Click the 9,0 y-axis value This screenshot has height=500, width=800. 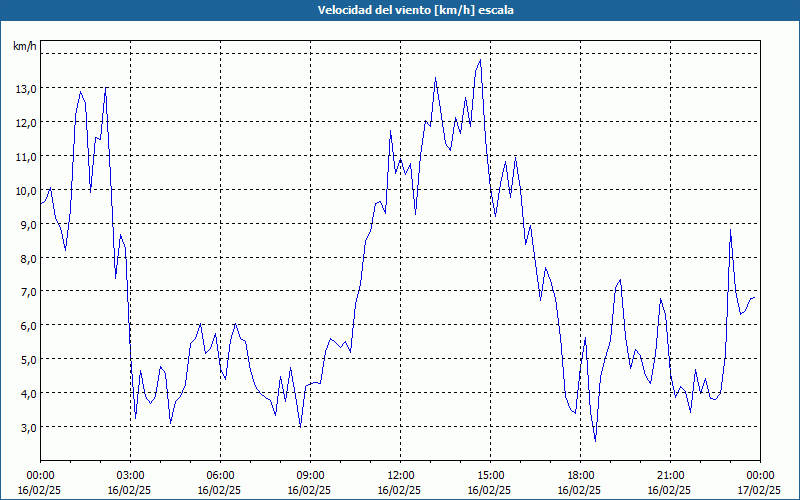coord(28,224)
